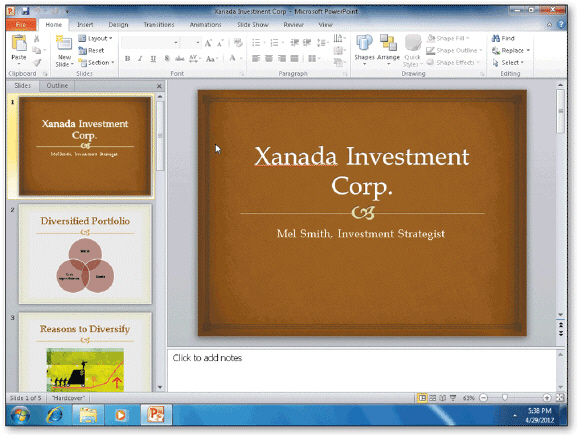Viewport: 578px width, 437px height.
Task: Switch to the Insert tab
Action: tap(85, 25)
